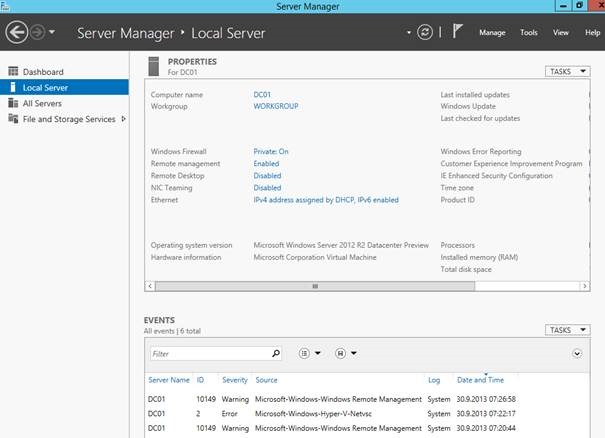
Task: Open the notifications flag icon
Action: click(x=457, y=31)
